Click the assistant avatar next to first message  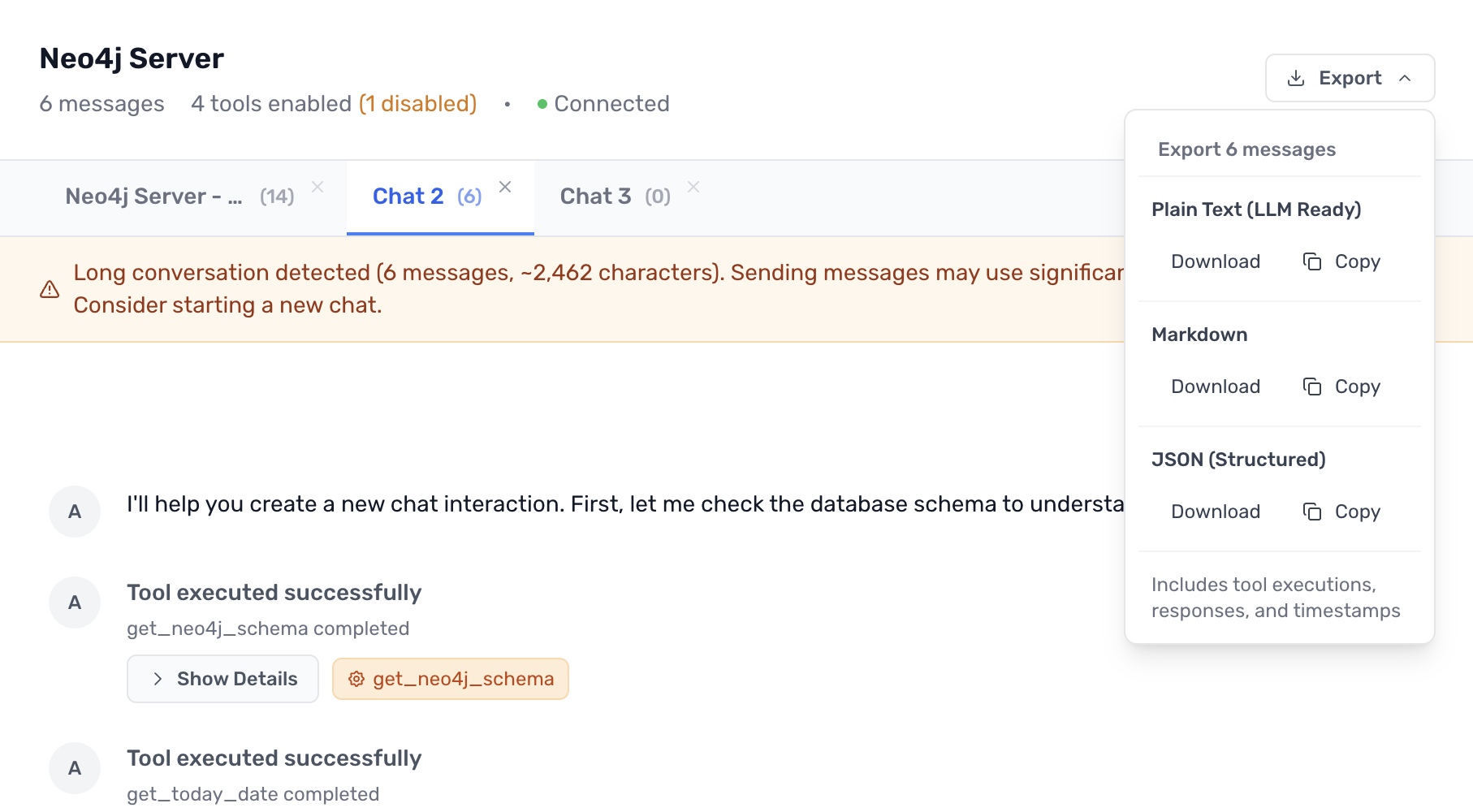click(x=74, y=512)
